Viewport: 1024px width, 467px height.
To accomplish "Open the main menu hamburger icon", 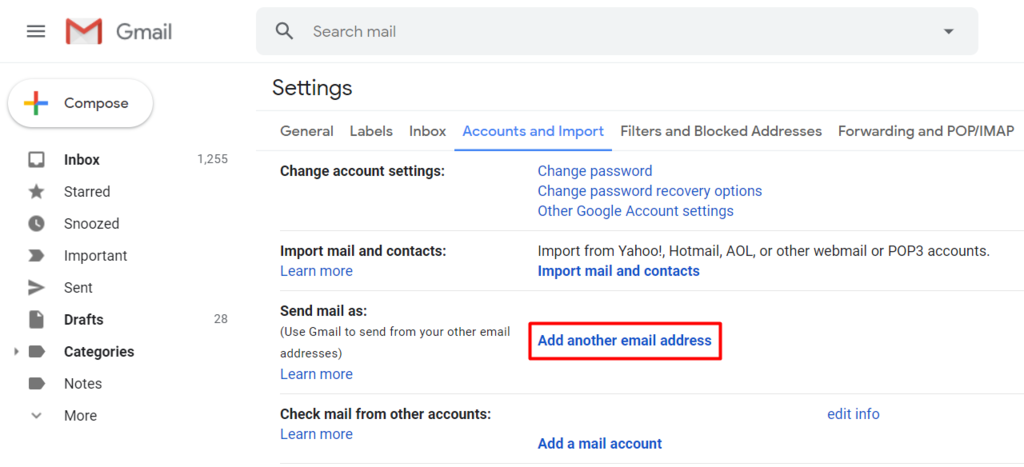I will [36, 31].
